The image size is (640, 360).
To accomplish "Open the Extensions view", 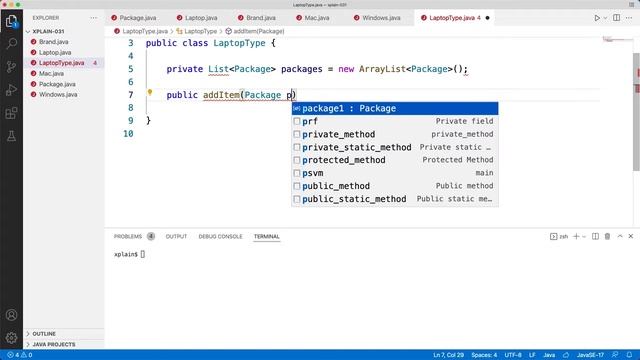I will point(11,113).
